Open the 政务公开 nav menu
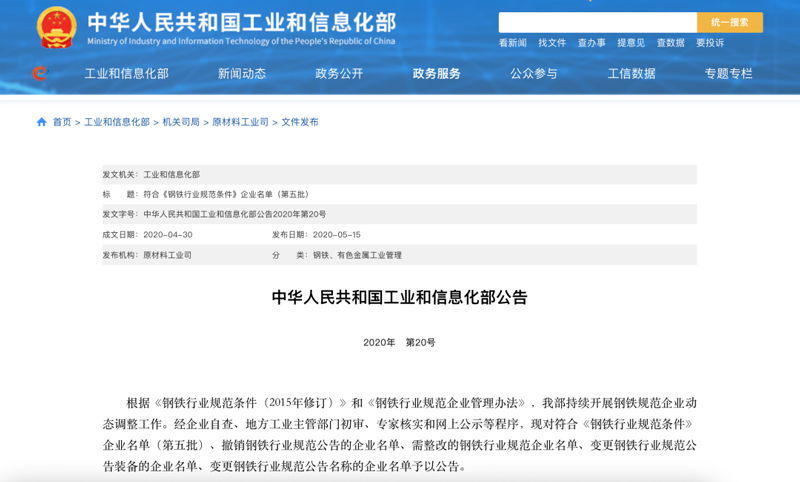The height and width of the screenshot is (482, 800). [x=339, y=73]
